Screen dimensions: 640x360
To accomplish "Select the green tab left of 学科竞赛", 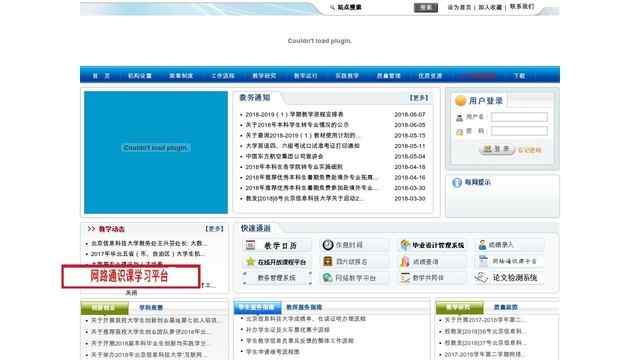I will tap(104, 308).
